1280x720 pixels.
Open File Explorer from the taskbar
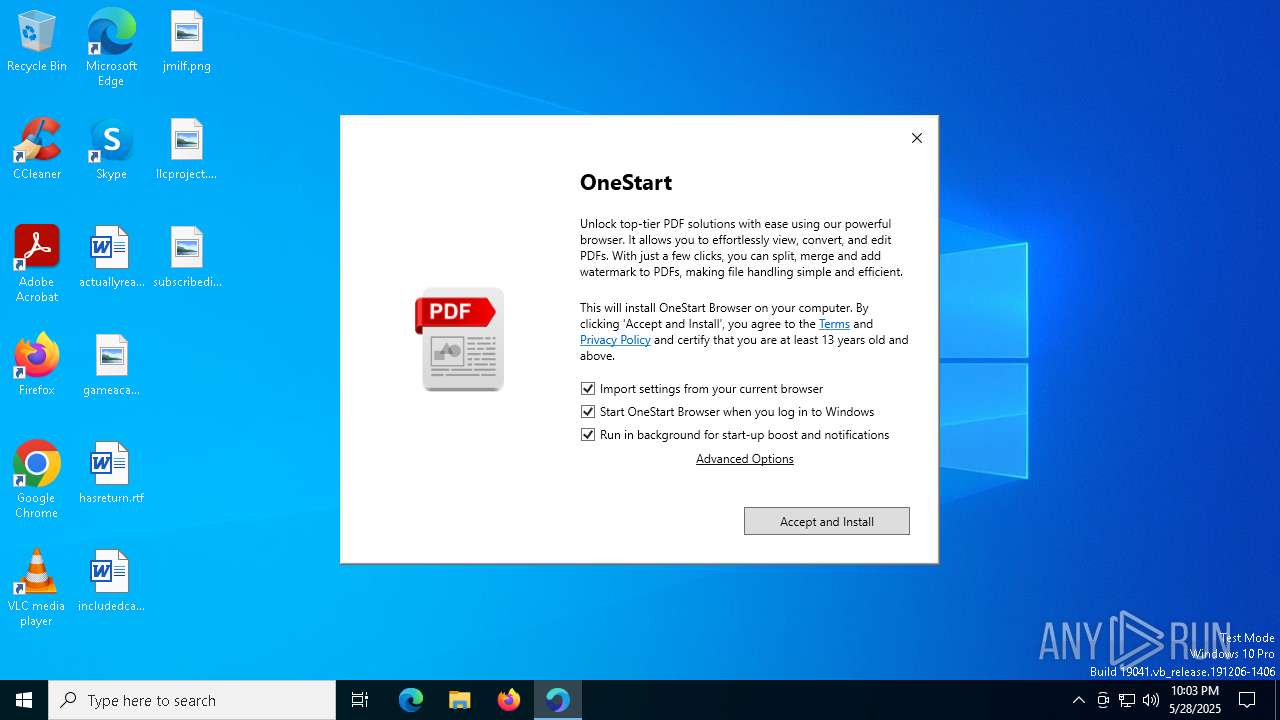(459, 700)
